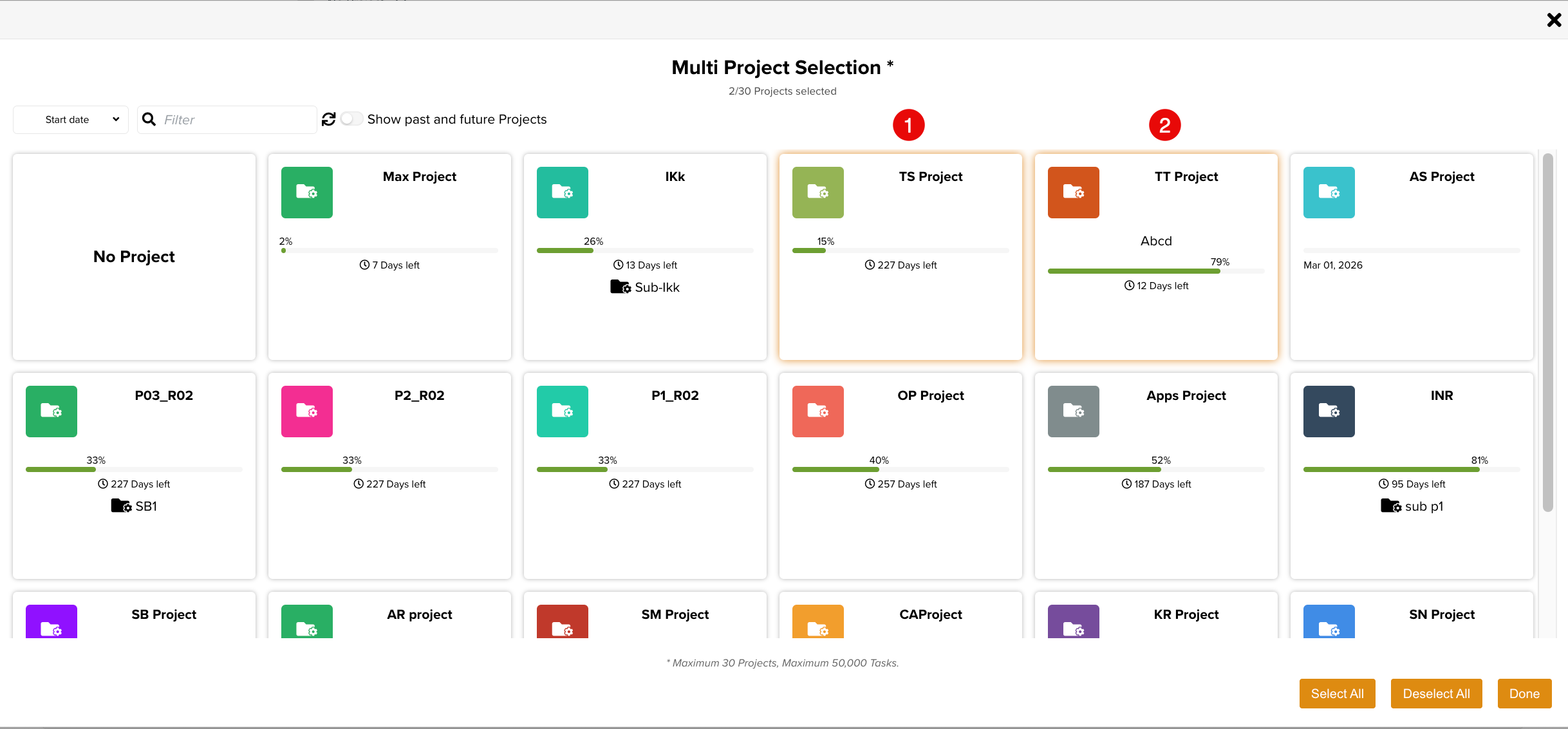This screenshot has width=1568, height=729.
Task: Select the No Project card
Action: coord(134,257)
